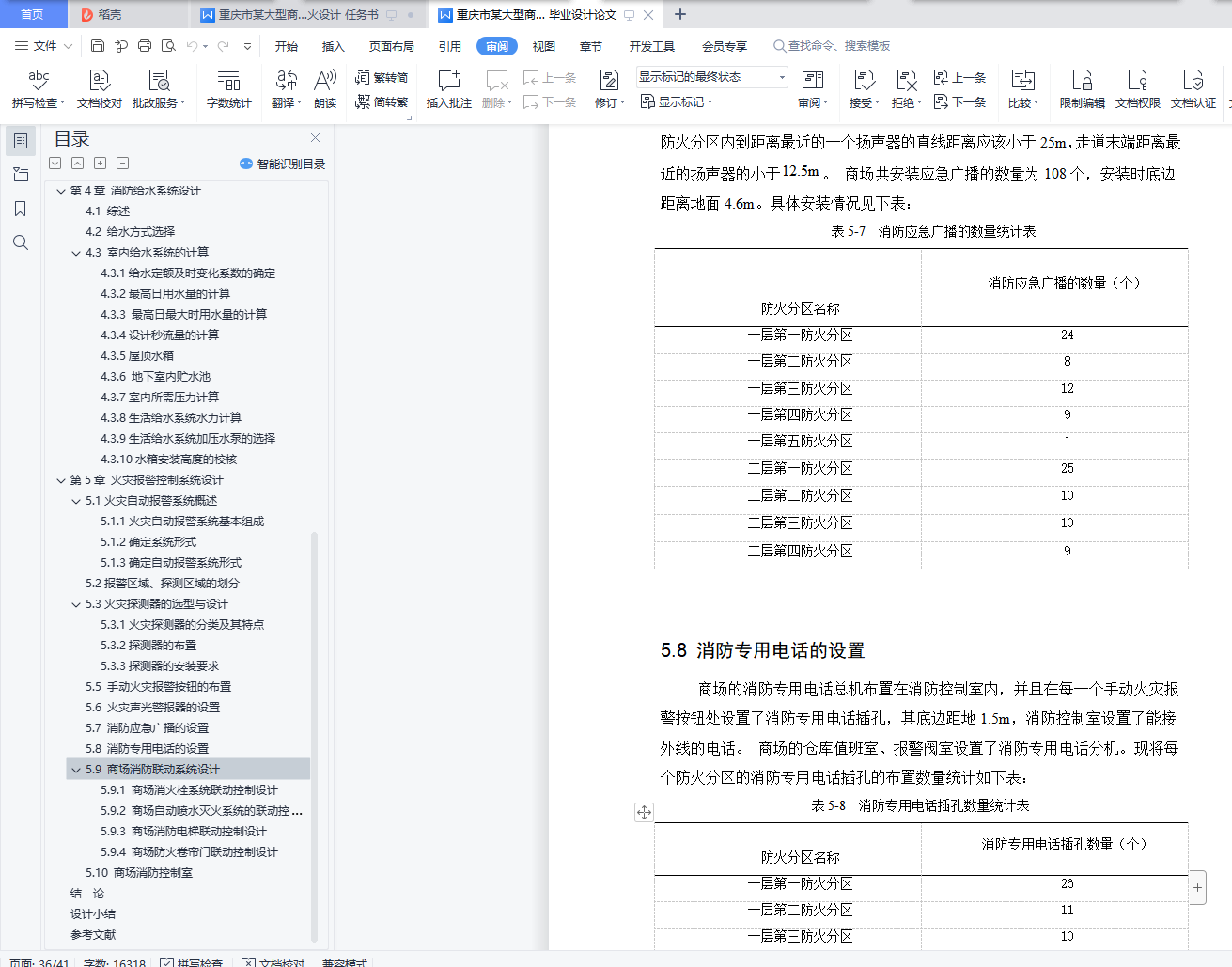Click the table move handle for 表 5-8
This screenshot has width=1232, height=967.
click(x=644, y=813)
